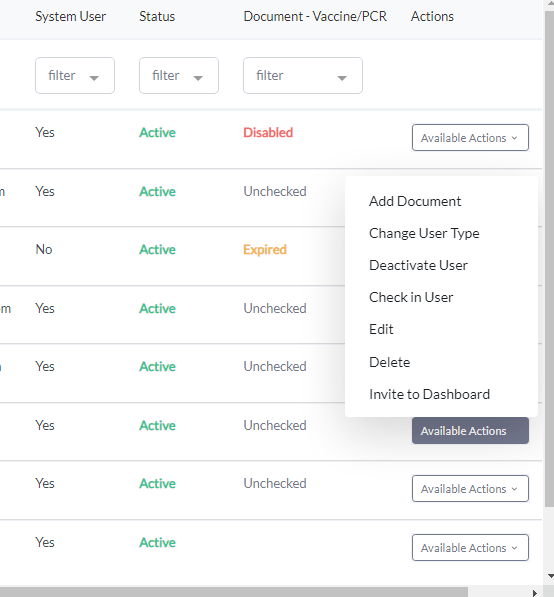The width and height of the screenshot is (554, 597).
Task: Click the vertical scrollbar thumb
Action: pos(550,259)
